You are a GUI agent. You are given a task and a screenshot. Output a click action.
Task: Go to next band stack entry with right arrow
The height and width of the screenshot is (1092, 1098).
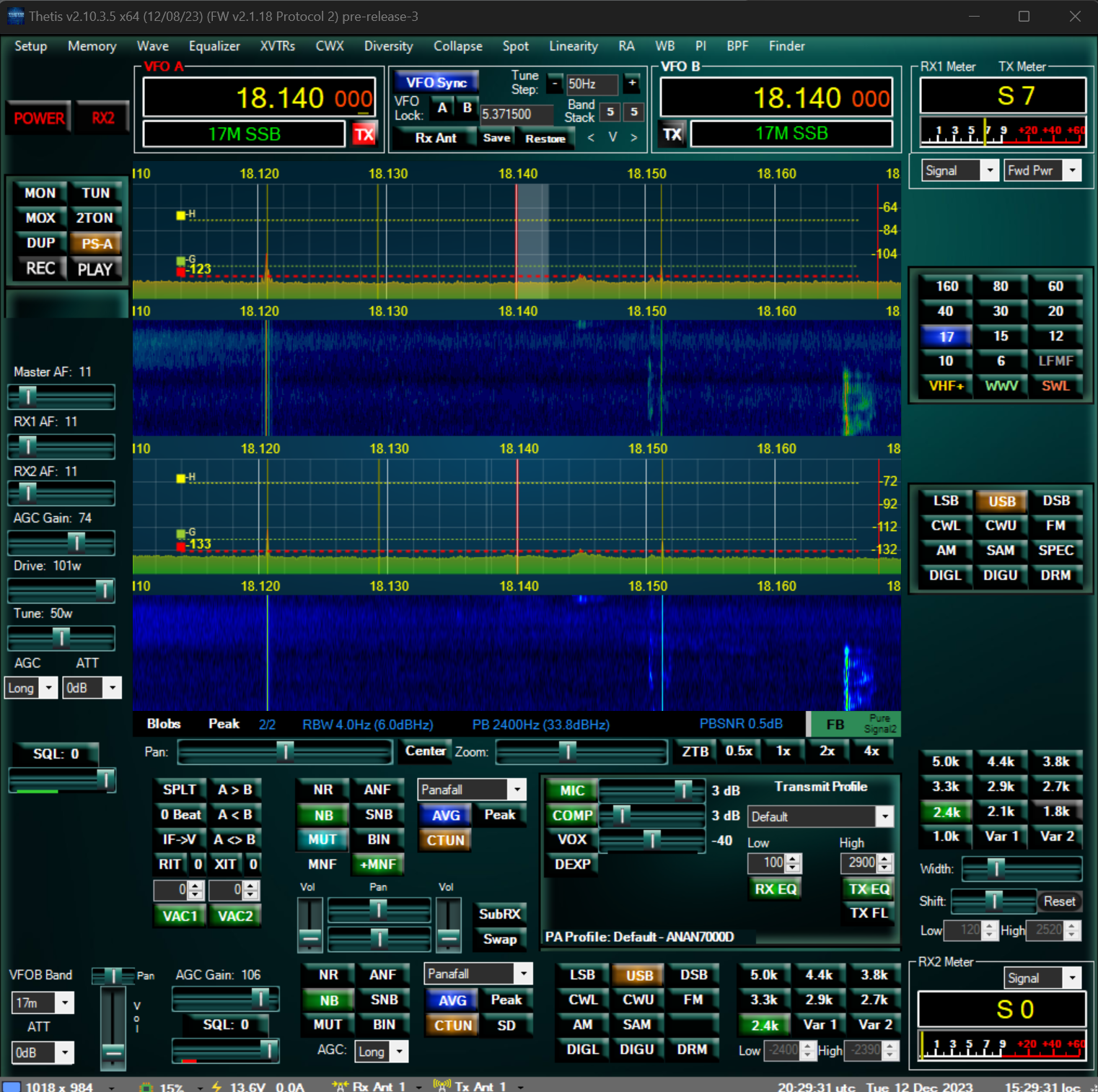coord(634,137)
